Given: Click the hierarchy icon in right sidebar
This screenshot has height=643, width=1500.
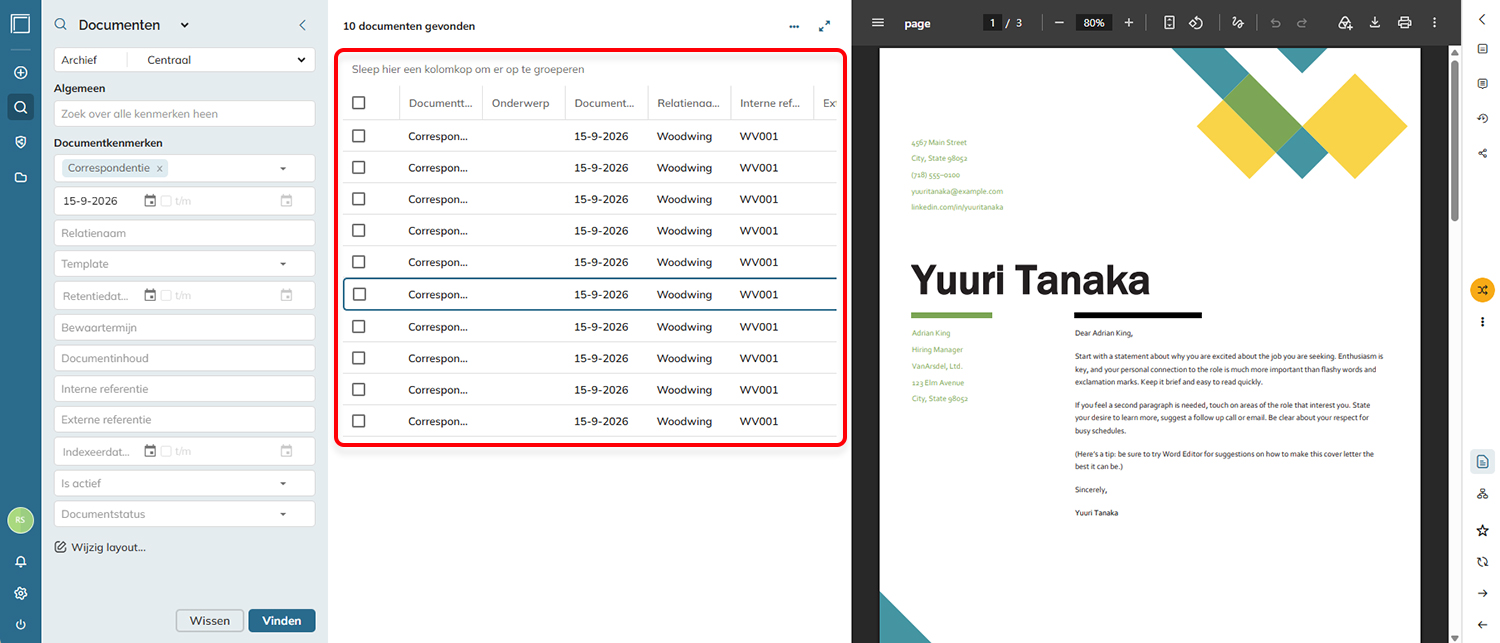Looking at the screenshot, I should tap(1483, 494).
